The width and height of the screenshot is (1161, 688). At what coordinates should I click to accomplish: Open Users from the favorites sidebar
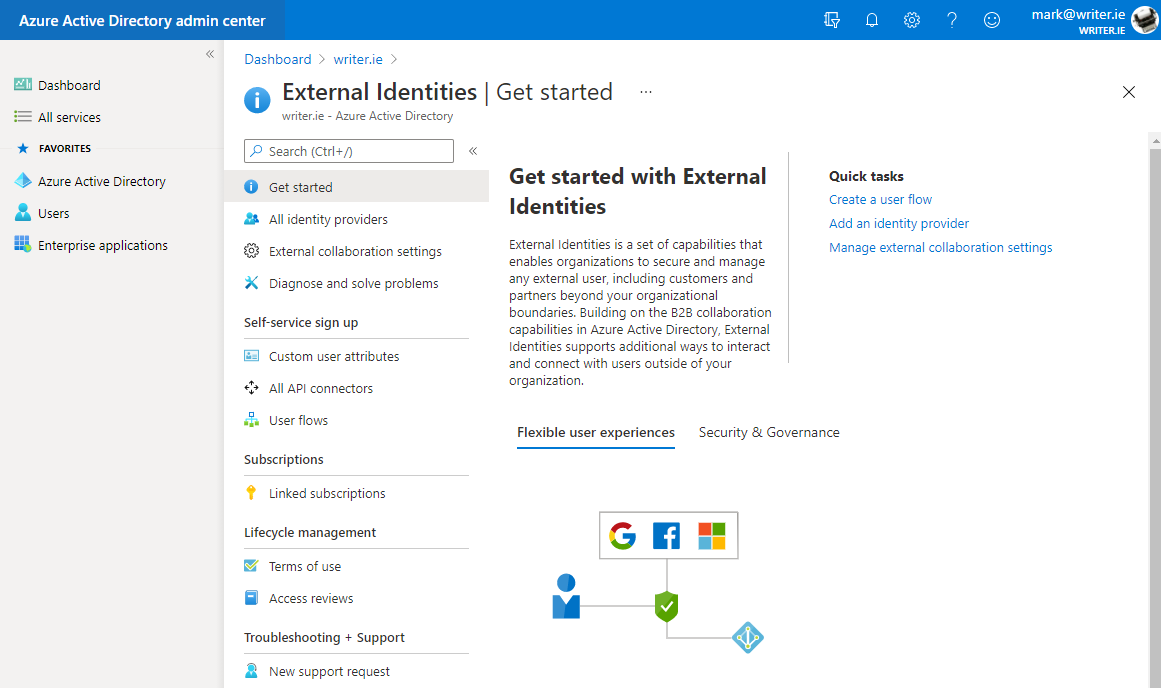[53, 213]
